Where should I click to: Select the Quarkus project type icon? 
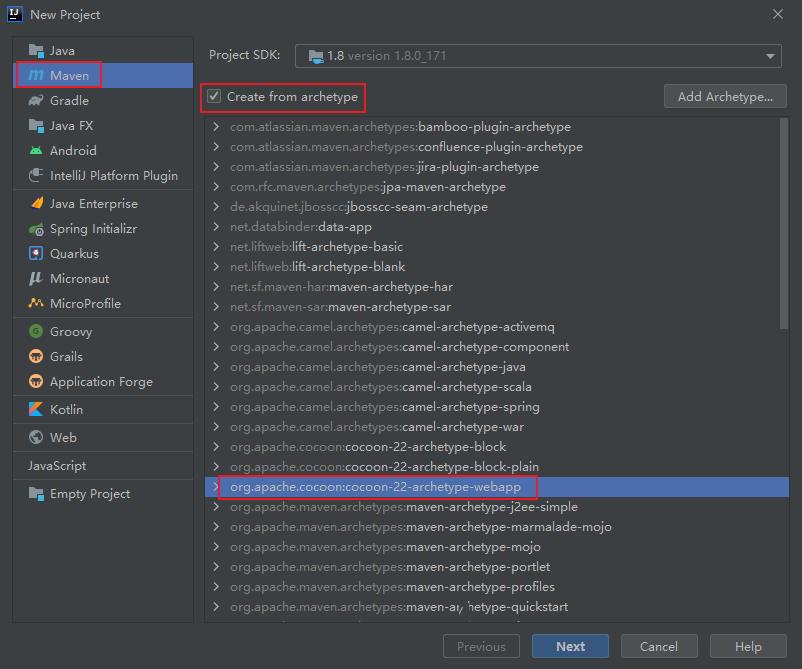coord(36,254)
